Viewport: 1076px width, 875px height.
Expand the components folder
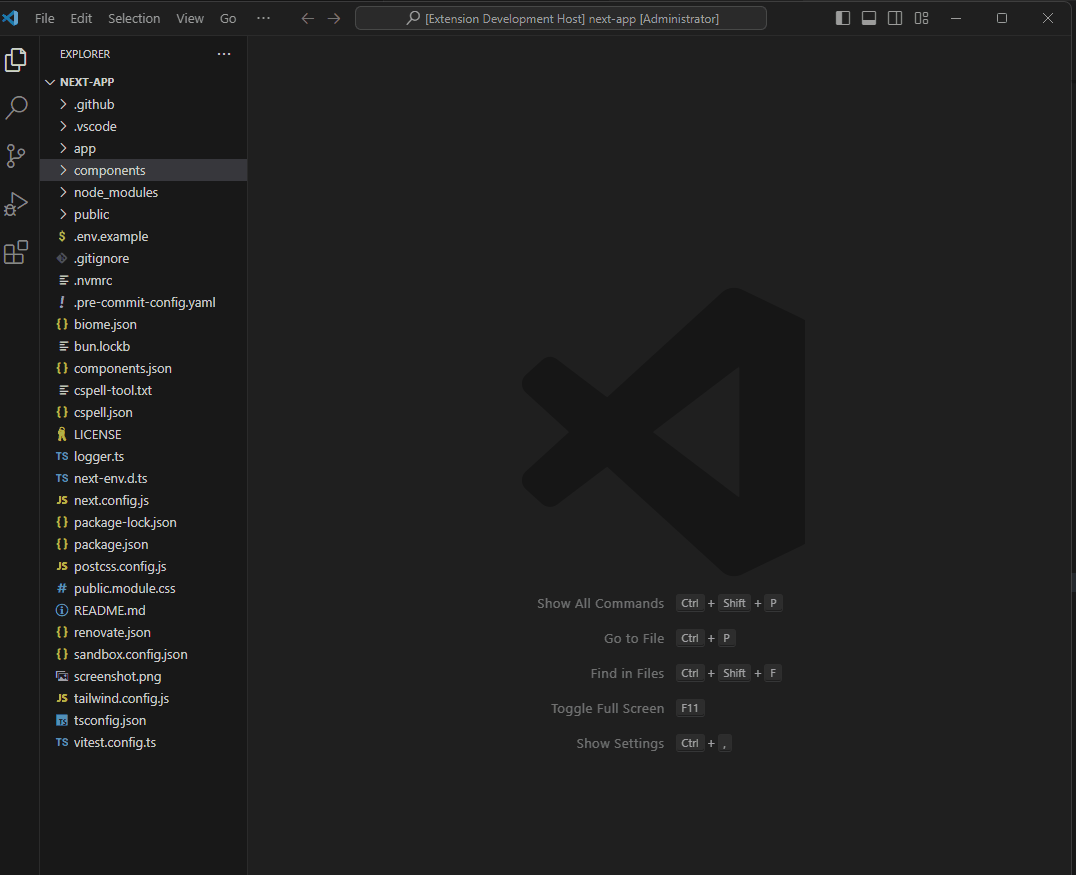tap(143, 170)
